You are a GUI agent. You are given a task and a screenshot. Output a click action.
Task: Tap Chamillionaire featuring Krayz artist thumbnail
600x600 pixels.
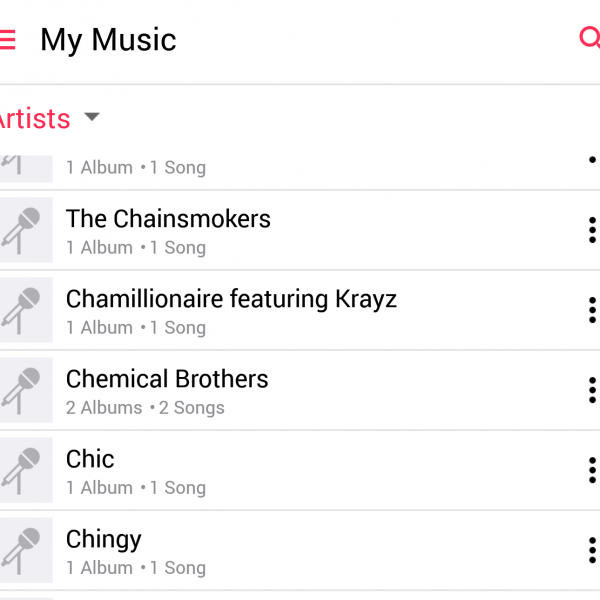click(25, 310)
